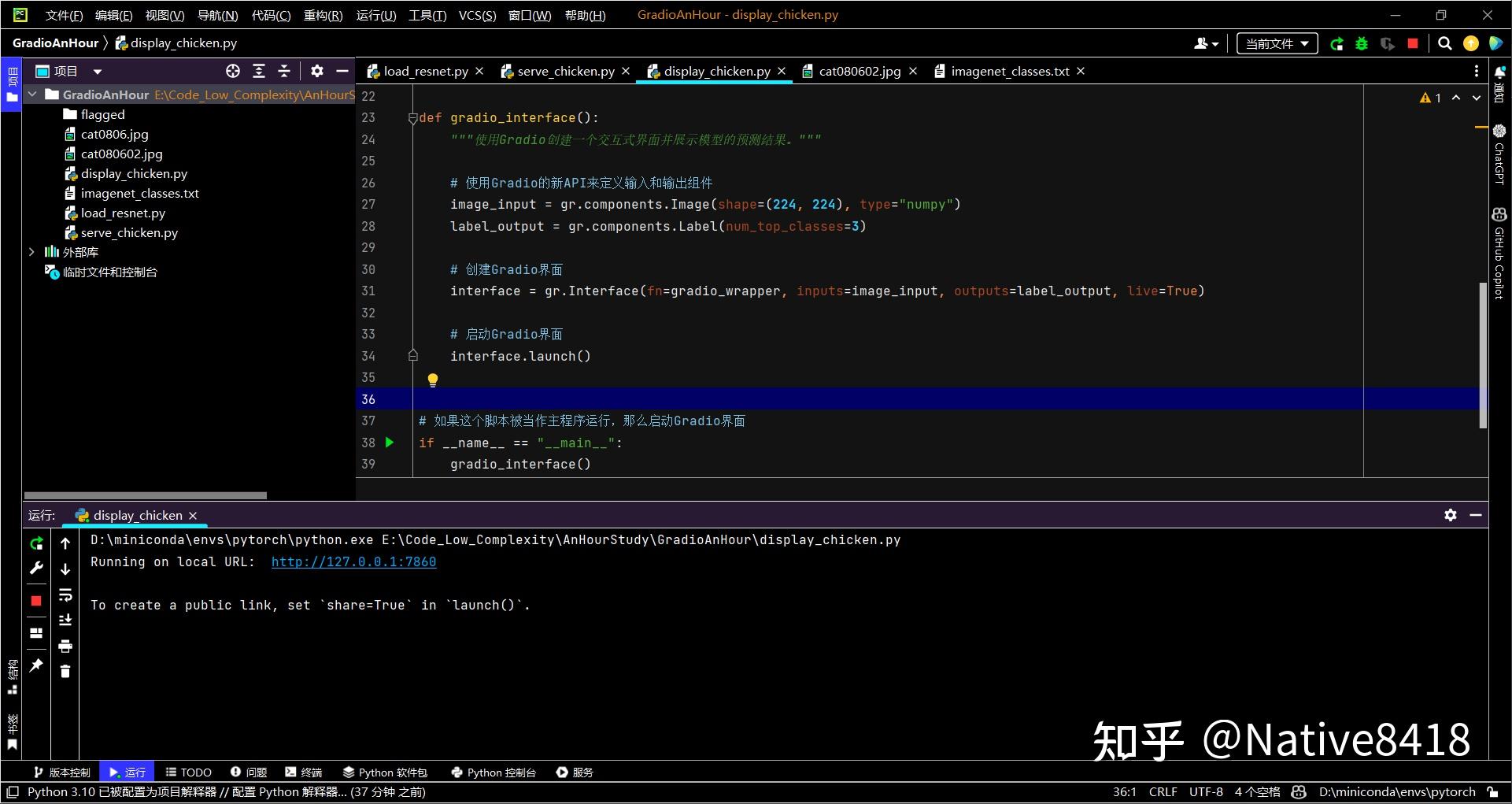Image resolution: width=1512 pixels, height=804 pixels.
Task: Select the locate opened file target icon
Action: [233, 72]
